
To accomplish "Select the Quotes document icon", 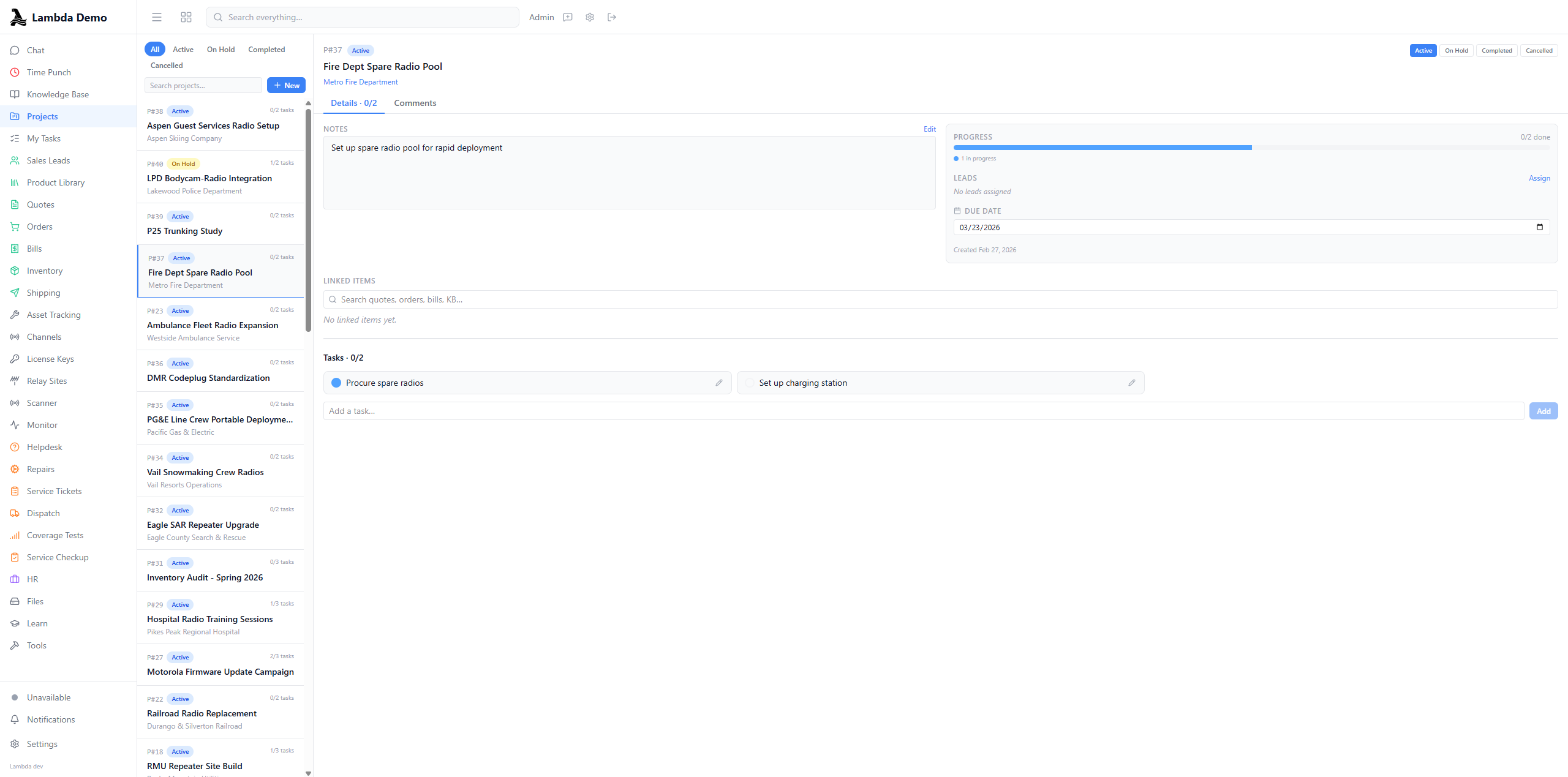I will (15, 204).
